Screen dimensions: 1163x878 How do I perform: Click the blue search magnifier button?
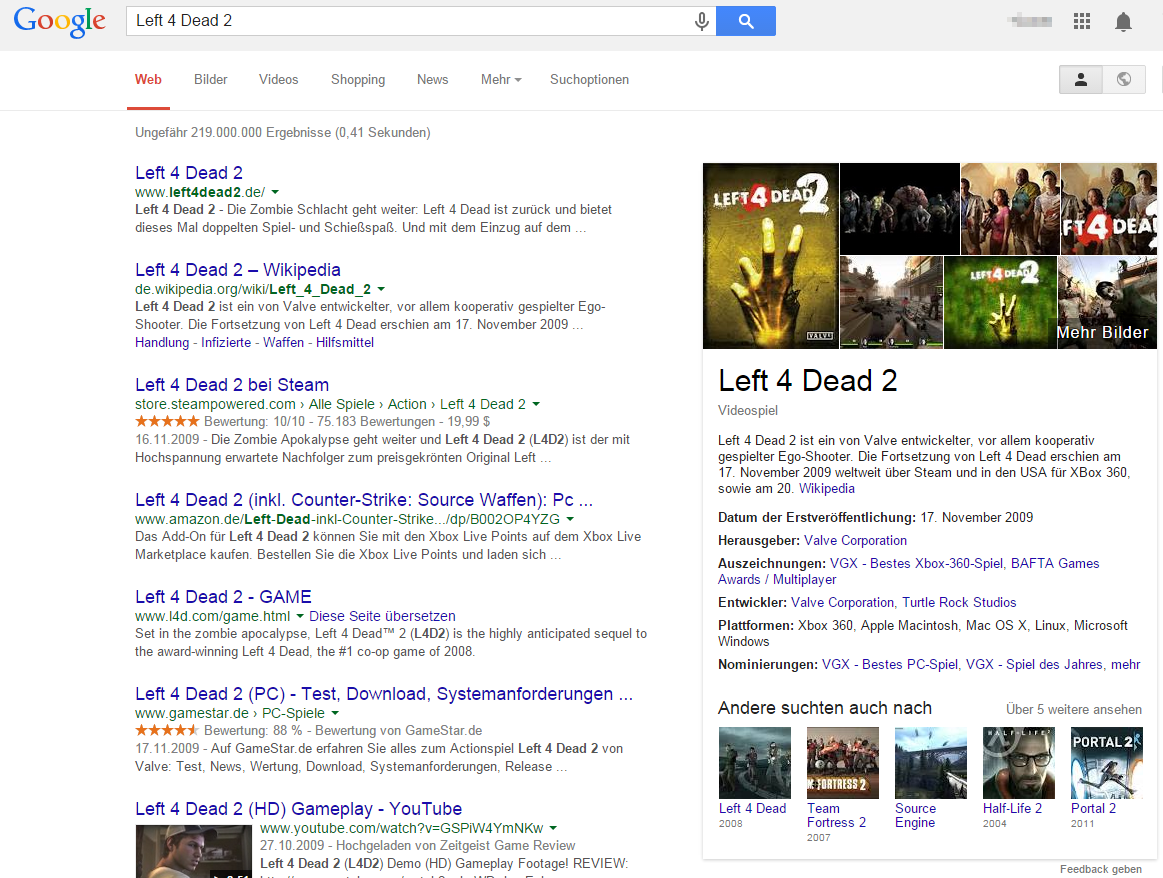click(746, 21)
